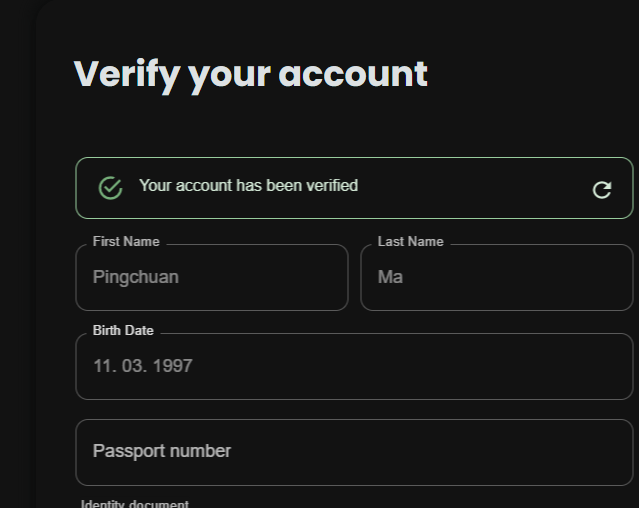This screenshot has width=639, height=508.
Task: Click the "11. 03. 1997" birth date value
Action: coord(142,367)
